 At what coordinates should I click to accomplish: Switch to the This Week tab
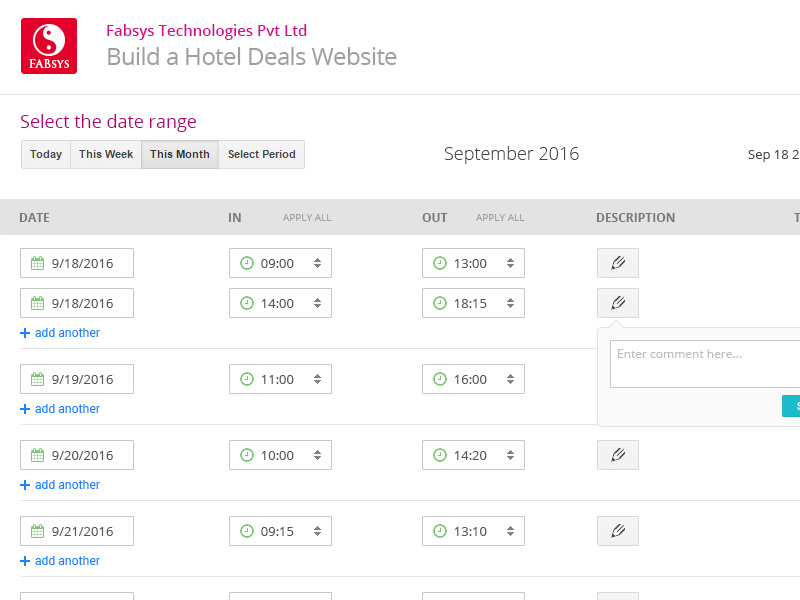point(105,154)
